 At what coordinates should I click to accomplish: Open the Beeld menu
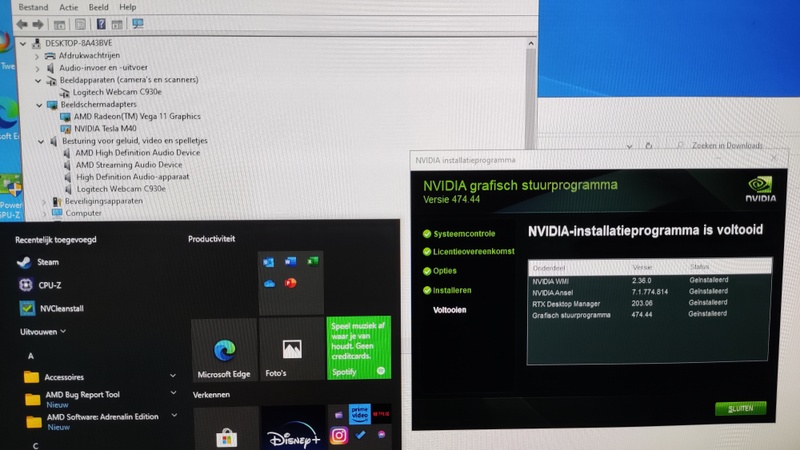[x=98, y=7]
